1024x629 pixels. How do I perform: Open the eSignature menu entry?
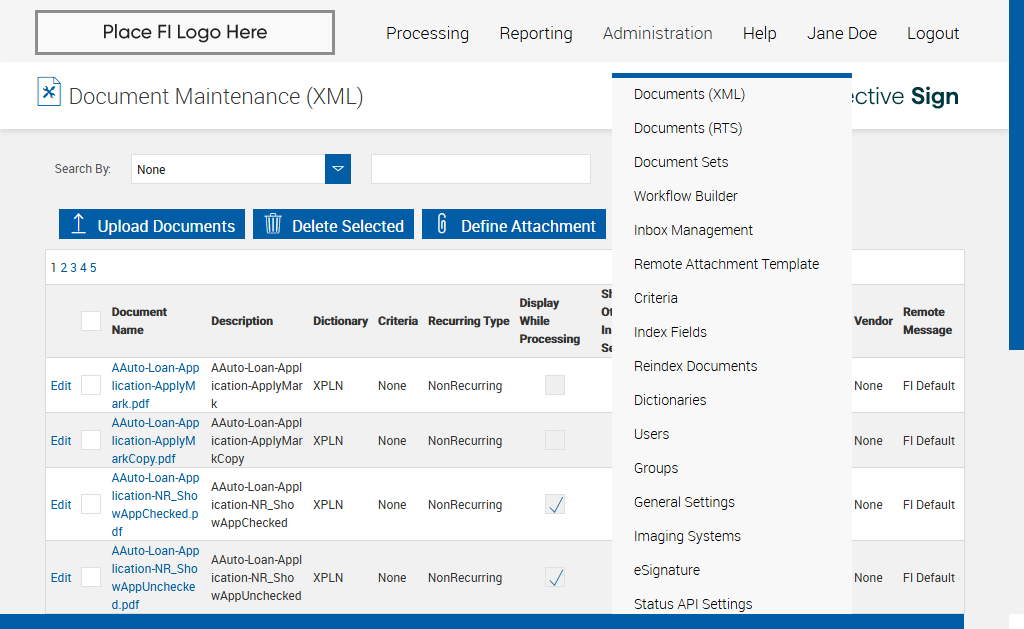pyautogui.click(x=667, y=570)
